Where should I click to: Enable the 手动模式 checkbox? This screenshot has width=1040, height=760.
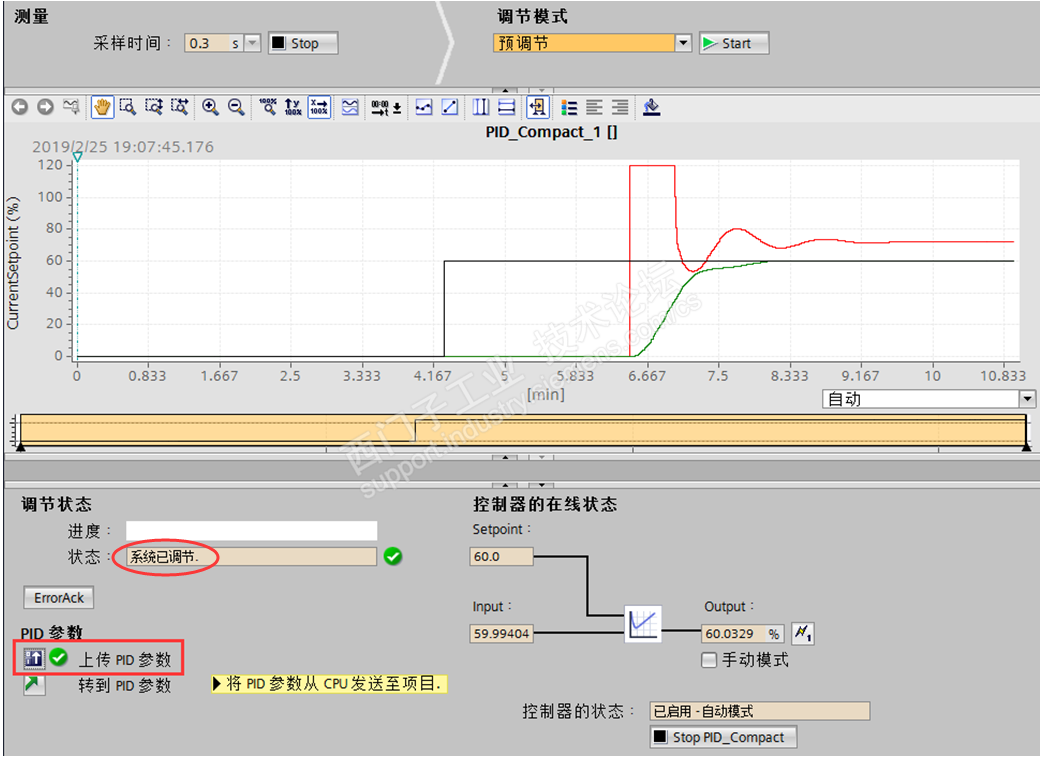coord(709,660)
